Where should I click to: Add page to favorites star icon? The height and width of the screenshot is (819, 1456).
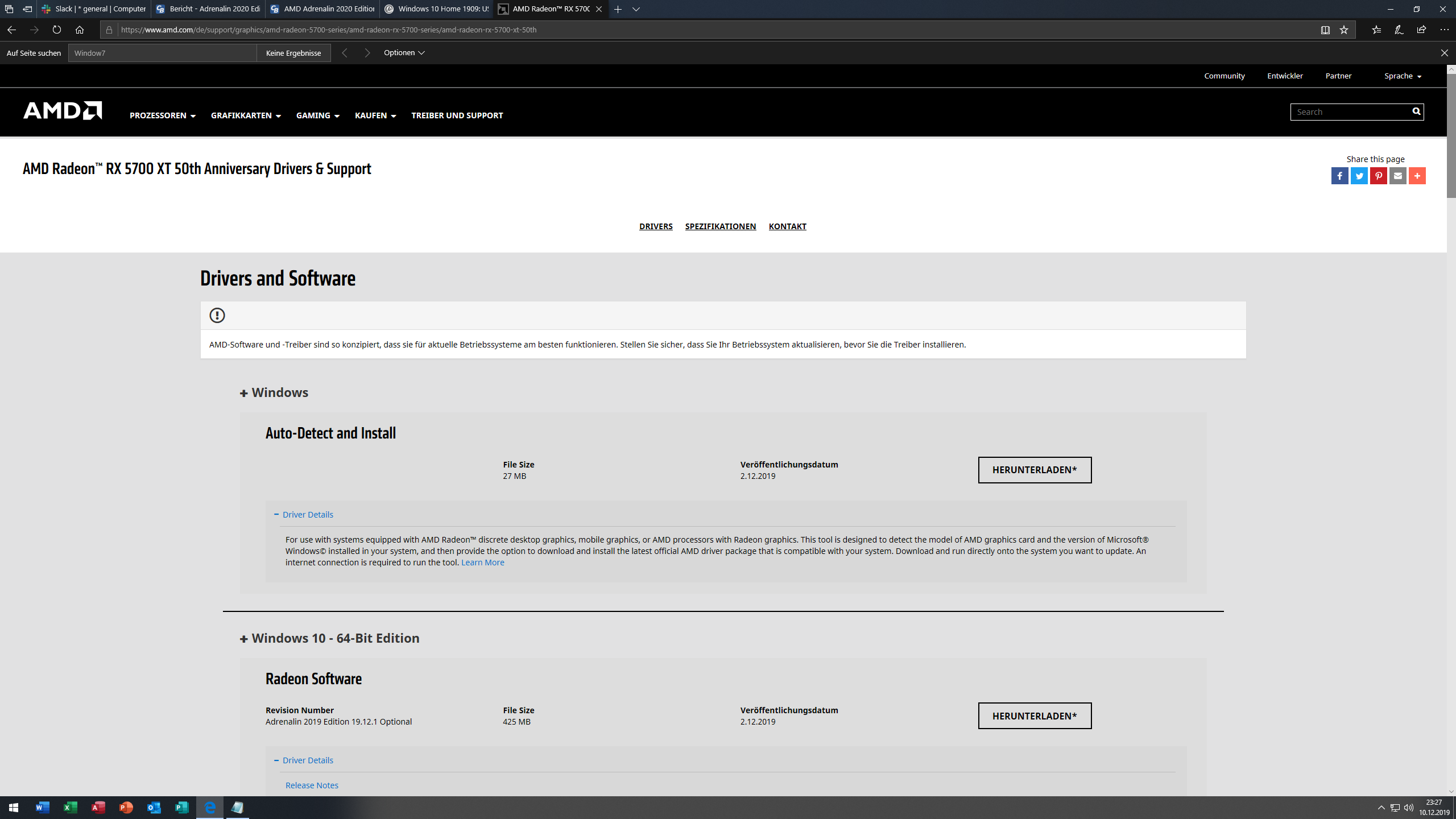[1344, 30]
